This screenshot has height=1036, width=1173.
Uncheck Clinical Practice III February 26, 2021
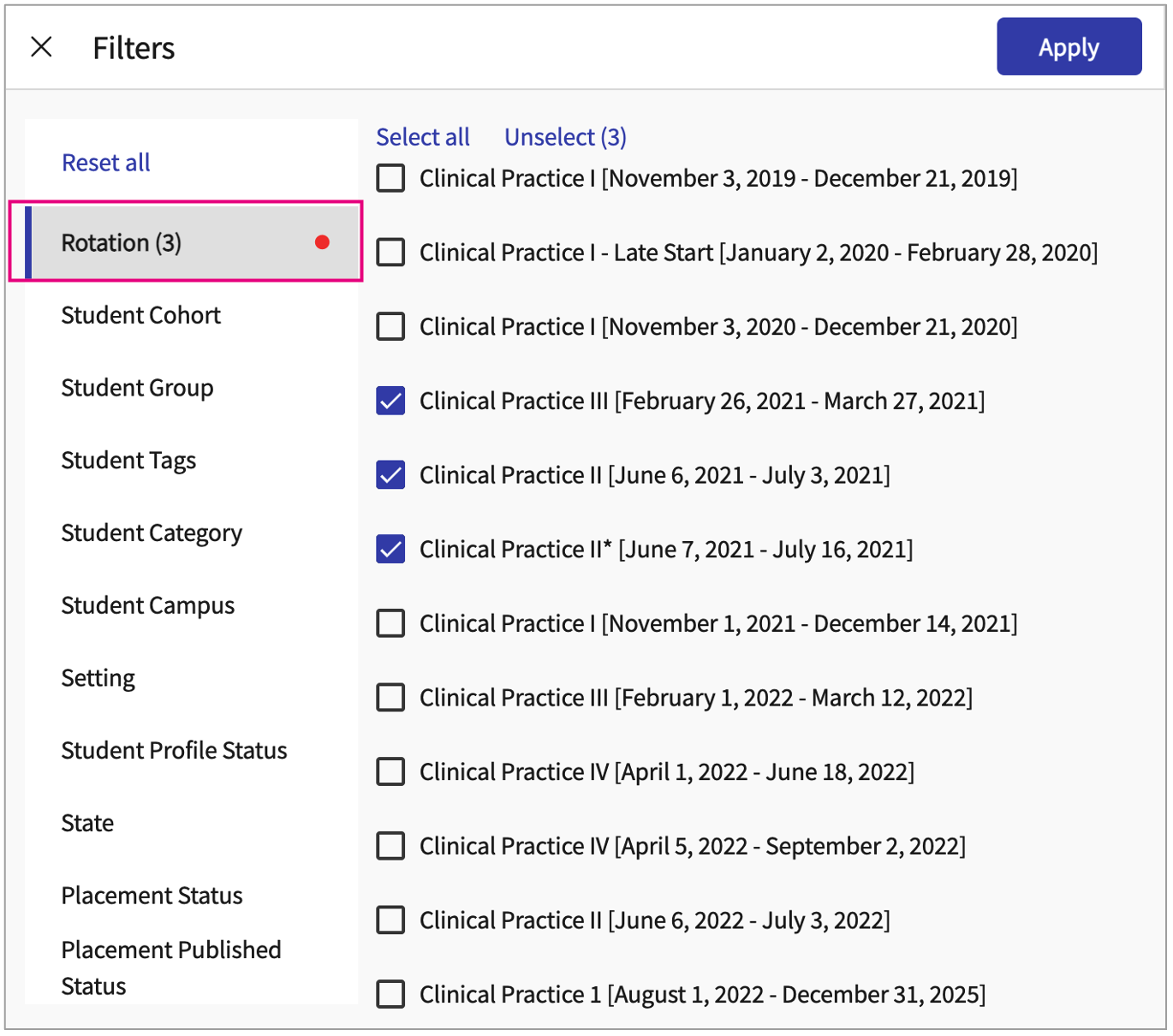(x=391, y=401)
